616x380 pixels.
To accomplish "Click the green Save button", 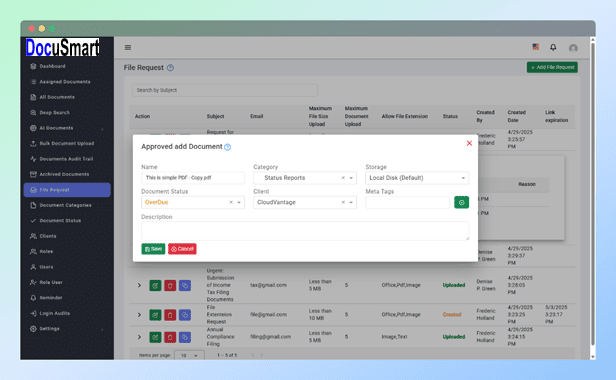I will pyautogui.click(x=153, y=249).
